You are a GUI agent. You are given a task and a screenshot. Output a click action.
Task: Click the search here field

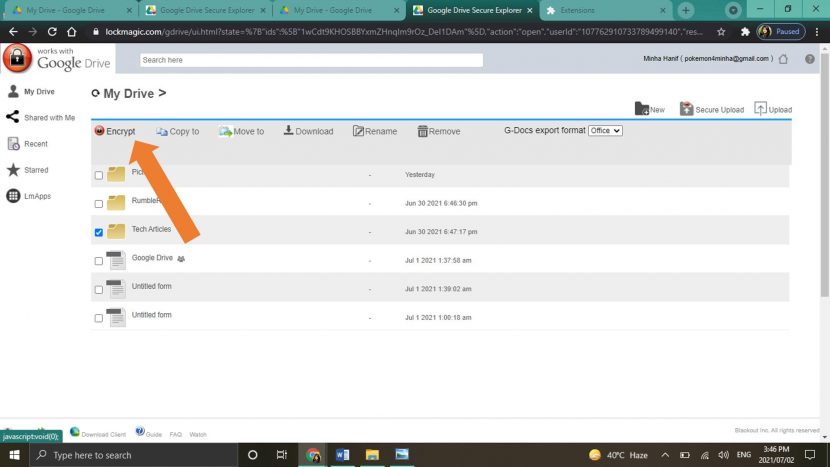click(311, 60)
